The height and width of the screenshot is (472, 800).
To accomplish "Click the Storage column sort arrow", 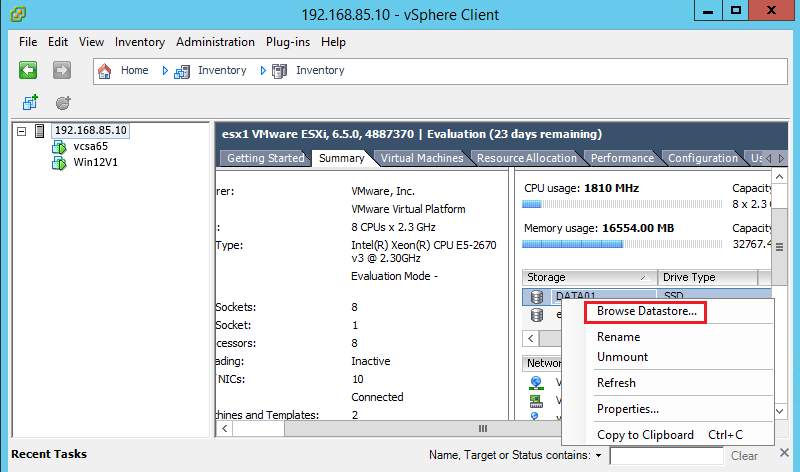I will [644, 278].
